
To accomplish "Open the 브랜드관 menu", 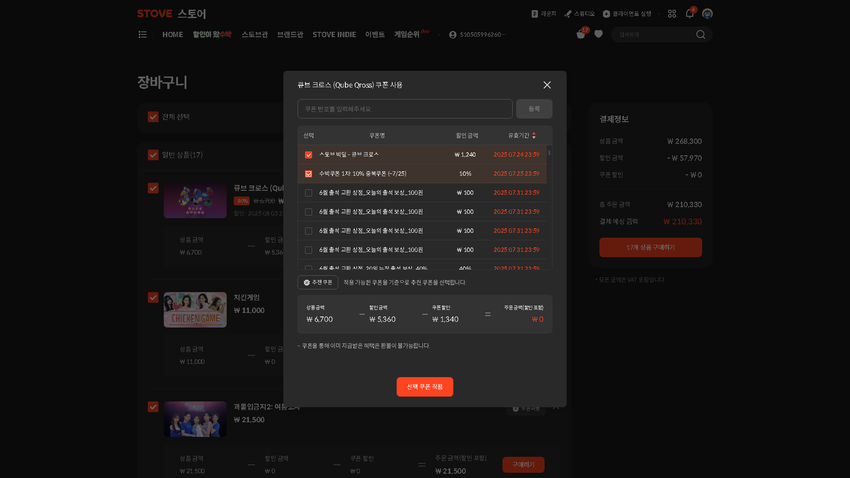I will (x=290, y=35).
